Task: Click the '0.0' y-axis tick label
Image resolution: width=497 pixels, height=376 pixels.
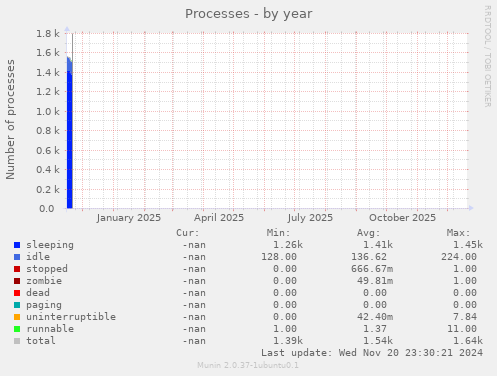Action: [x=47, y=209]
